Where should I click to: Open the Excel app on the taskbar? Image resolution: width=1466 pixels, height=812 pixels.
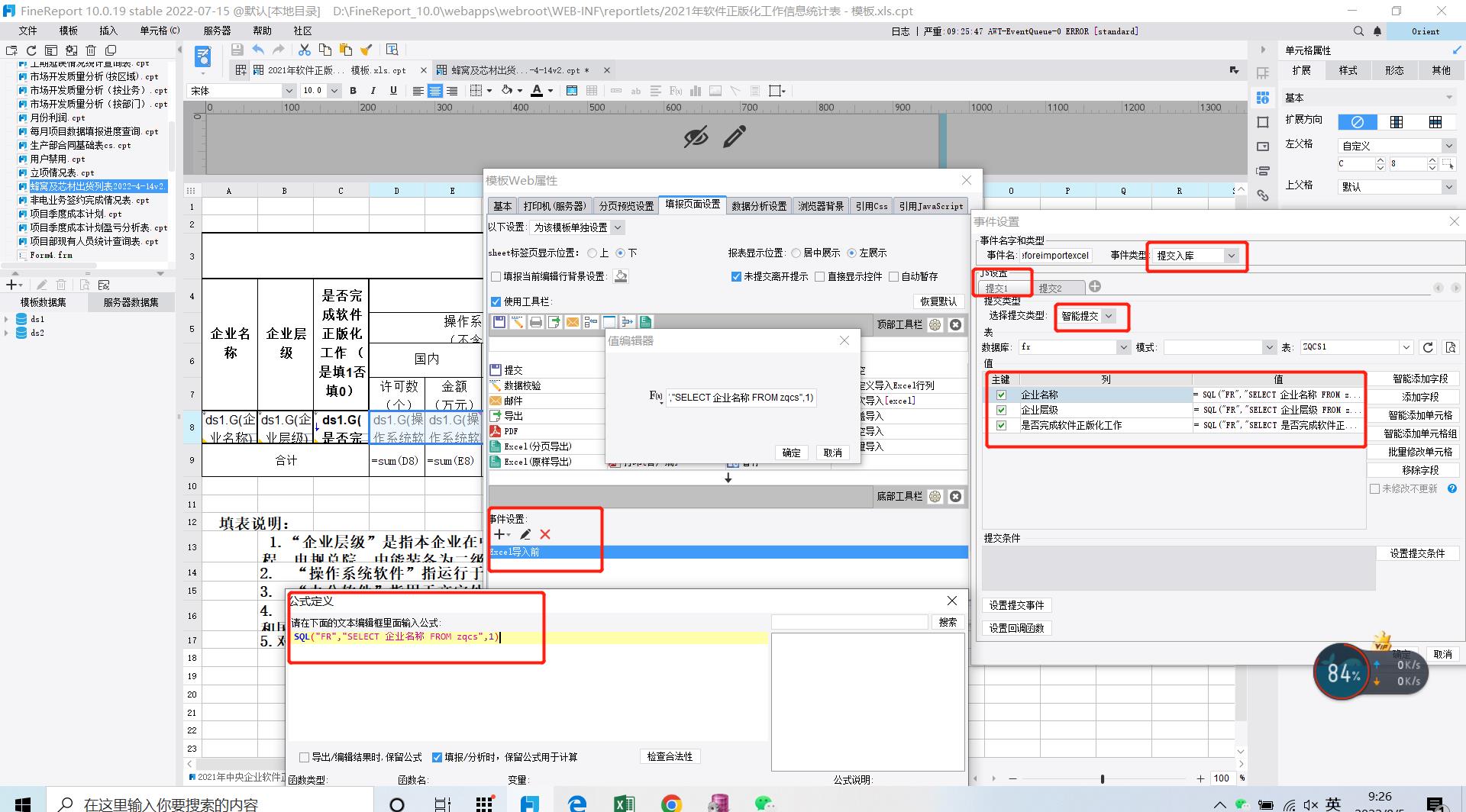point(624,803)
